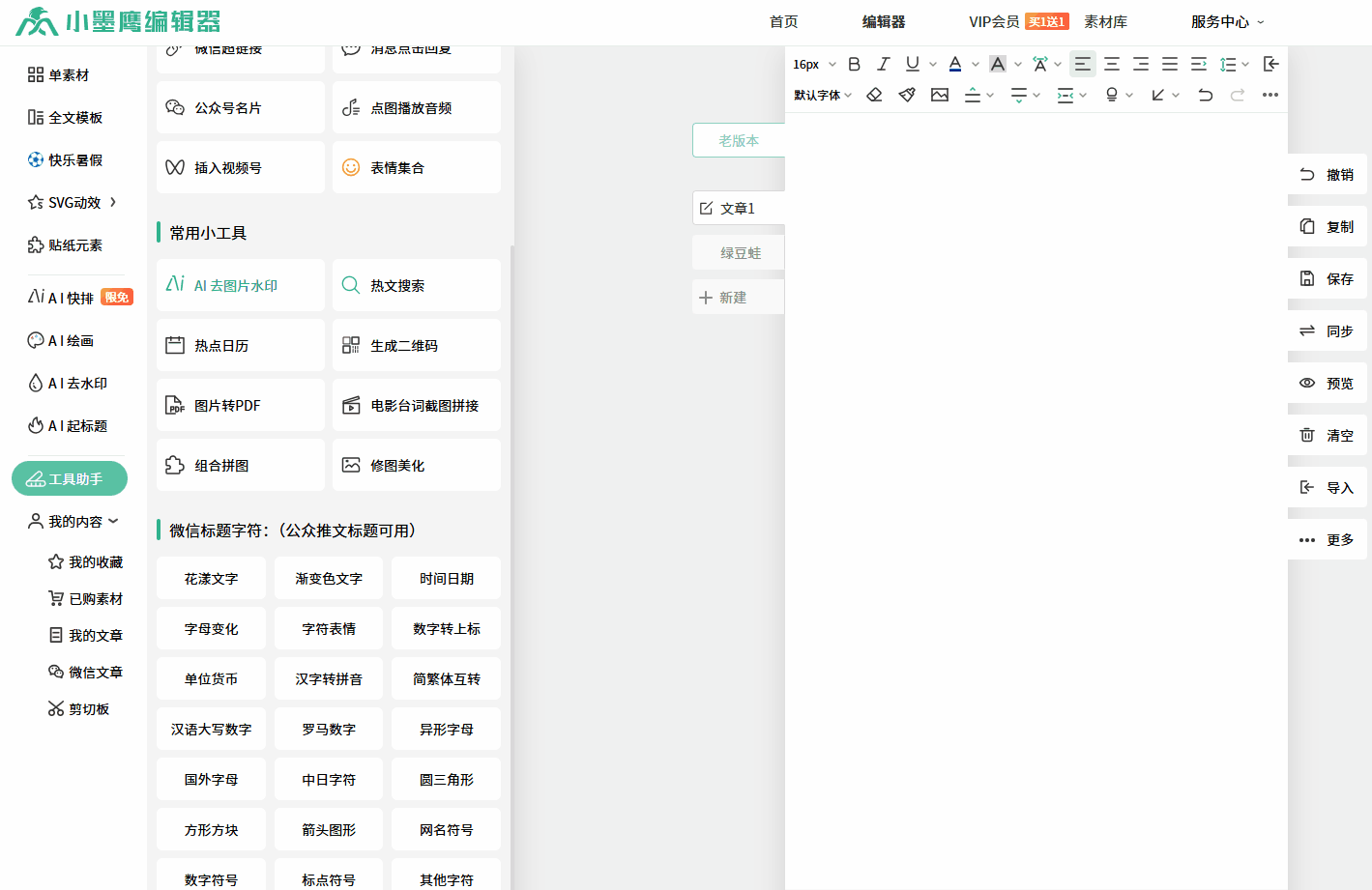Expand 我的内容 section in sidebar

point(73,521)
